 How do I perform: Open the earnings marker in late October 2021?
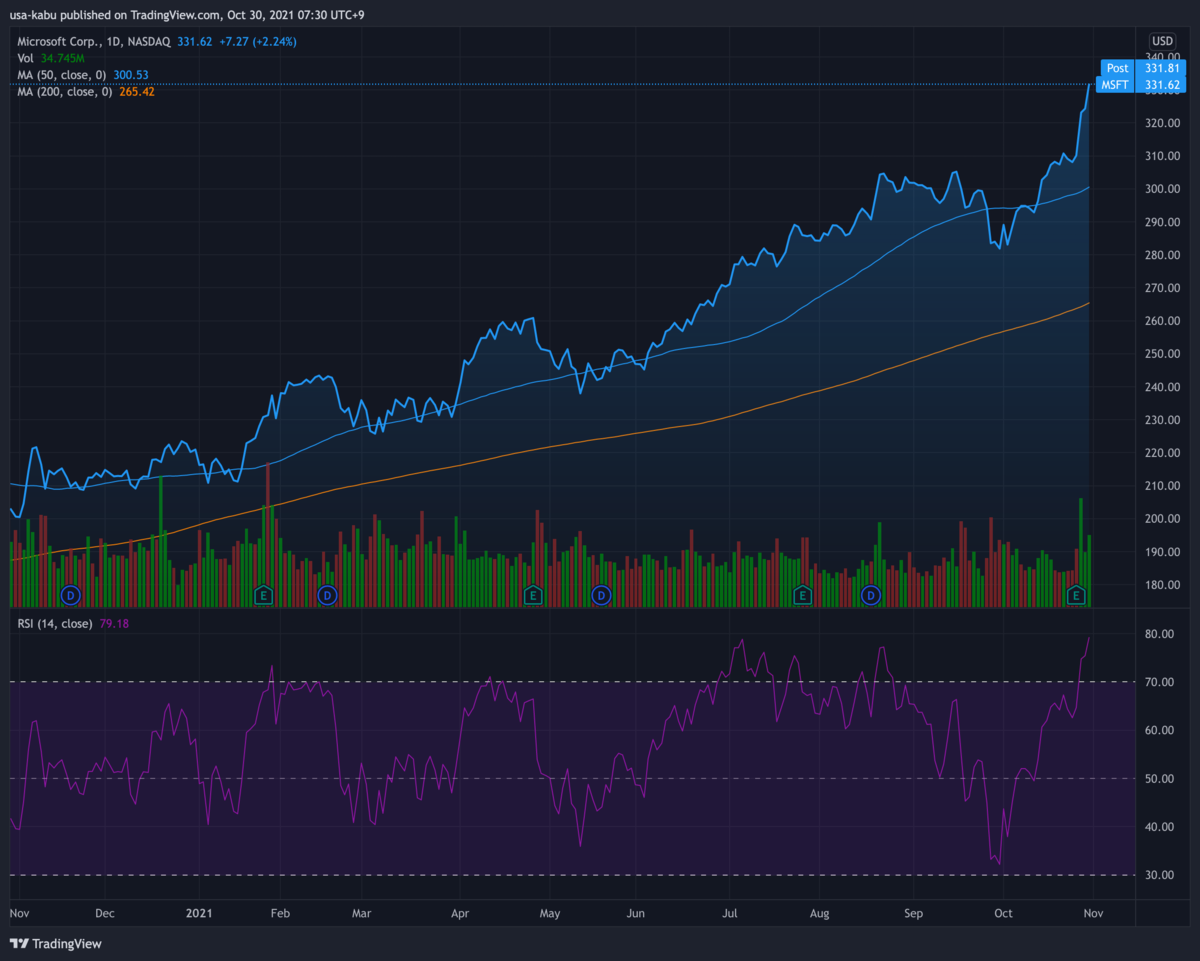click(x=1077, y=595)
